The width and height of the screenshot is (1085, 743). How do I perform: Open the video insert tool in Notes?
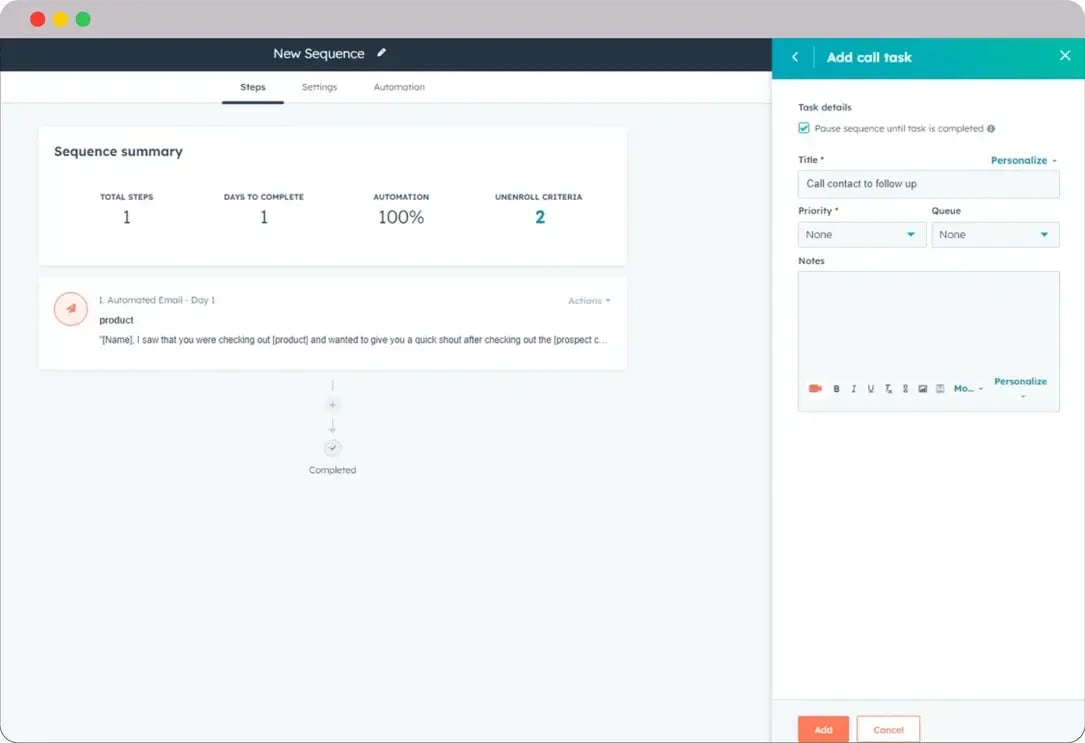(815, 389)
